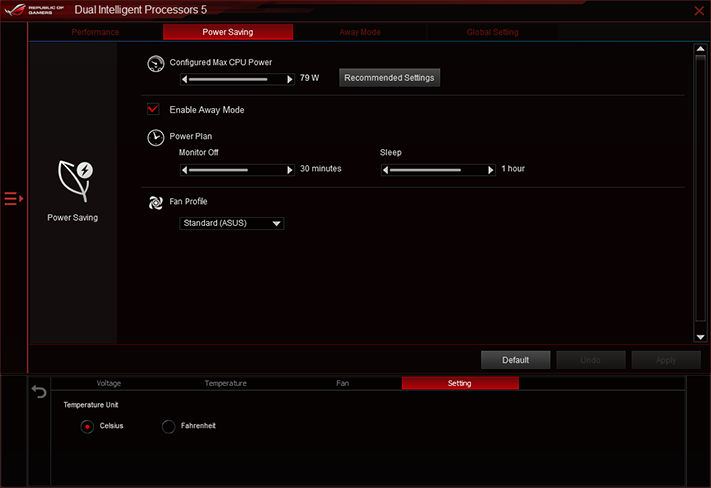The height and width of the screenshot is (488, 711).
Task: Click the Sleep slider track
Action: 438,170
